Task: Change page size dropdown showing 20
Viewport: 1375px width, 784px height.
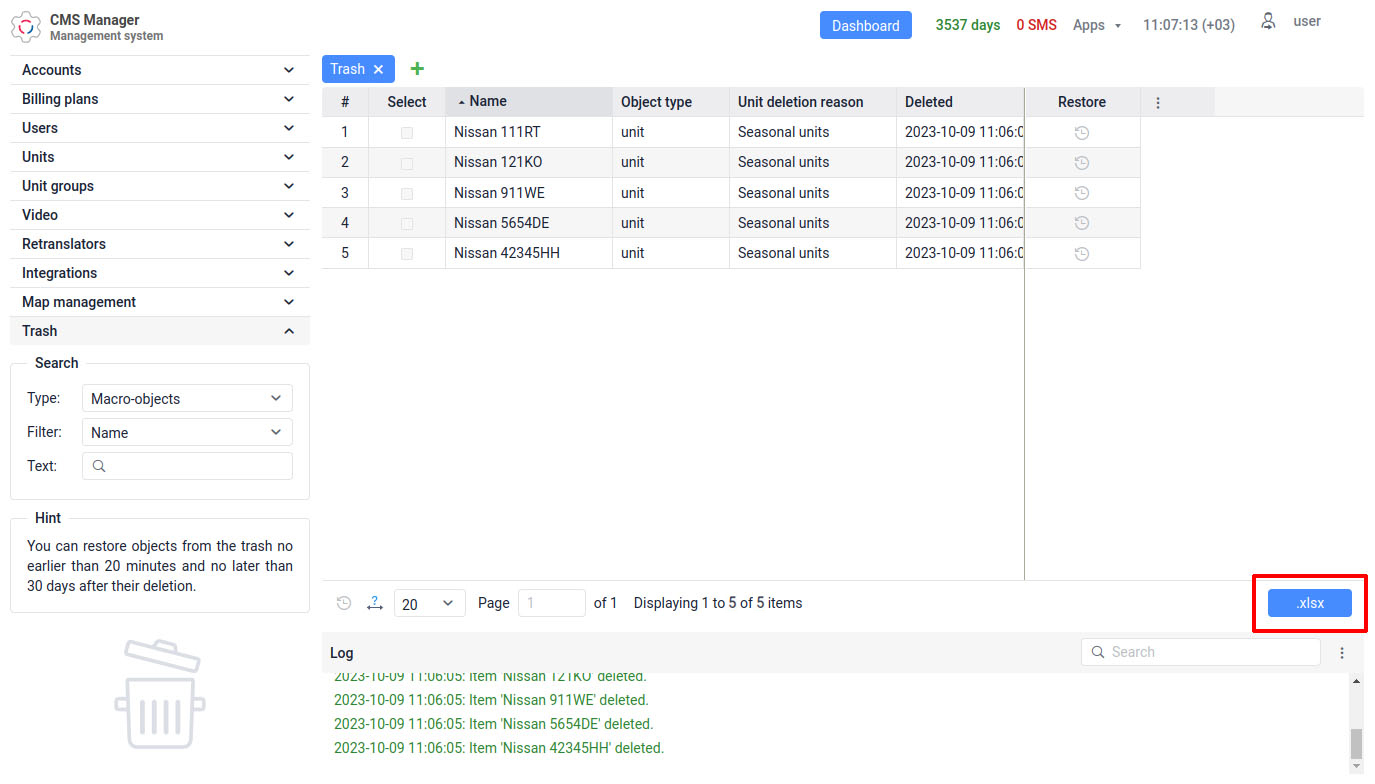Action: (429, 603)
